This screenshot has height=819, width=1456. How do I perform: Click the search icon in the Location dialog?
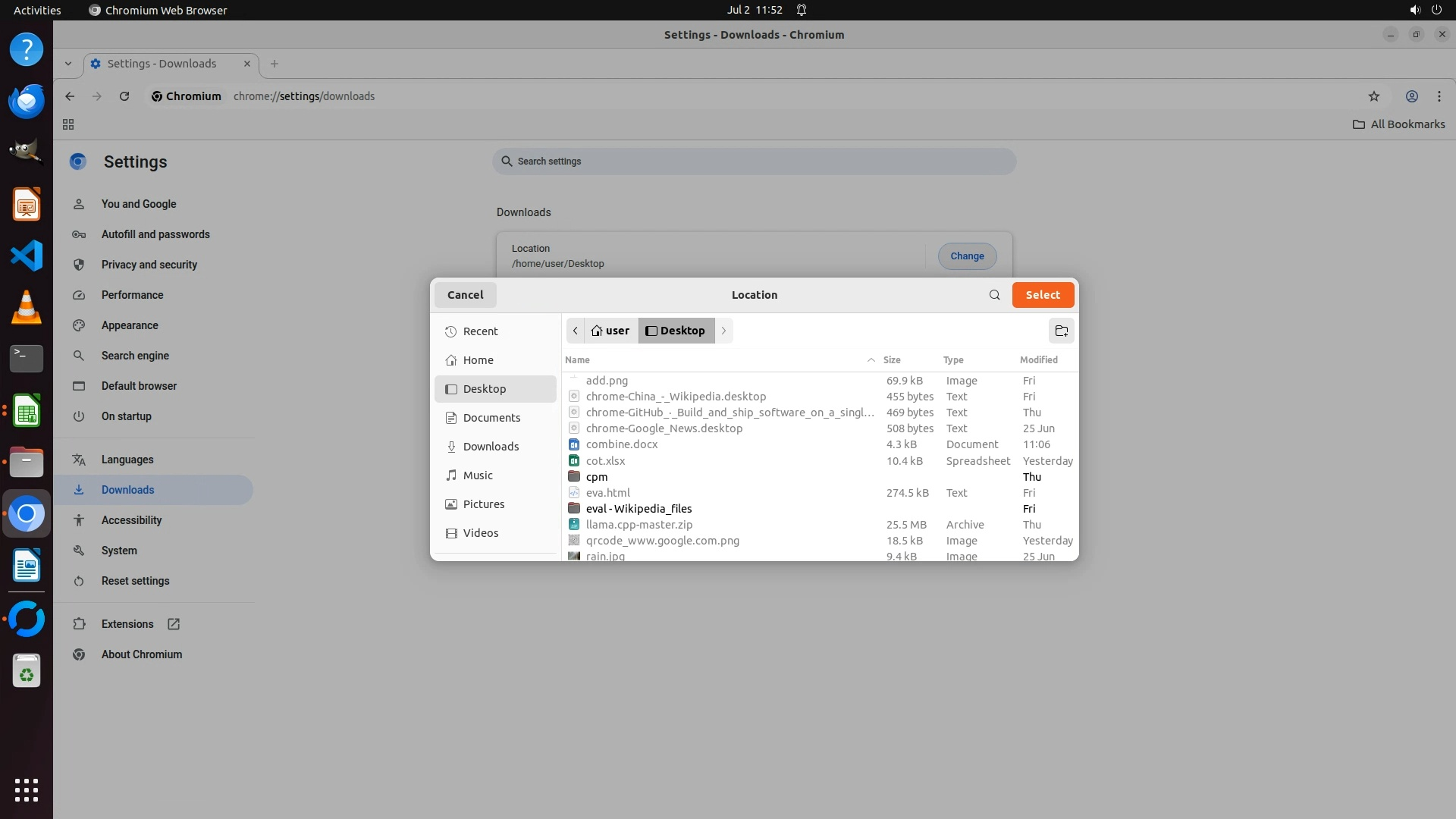[994, 295]
